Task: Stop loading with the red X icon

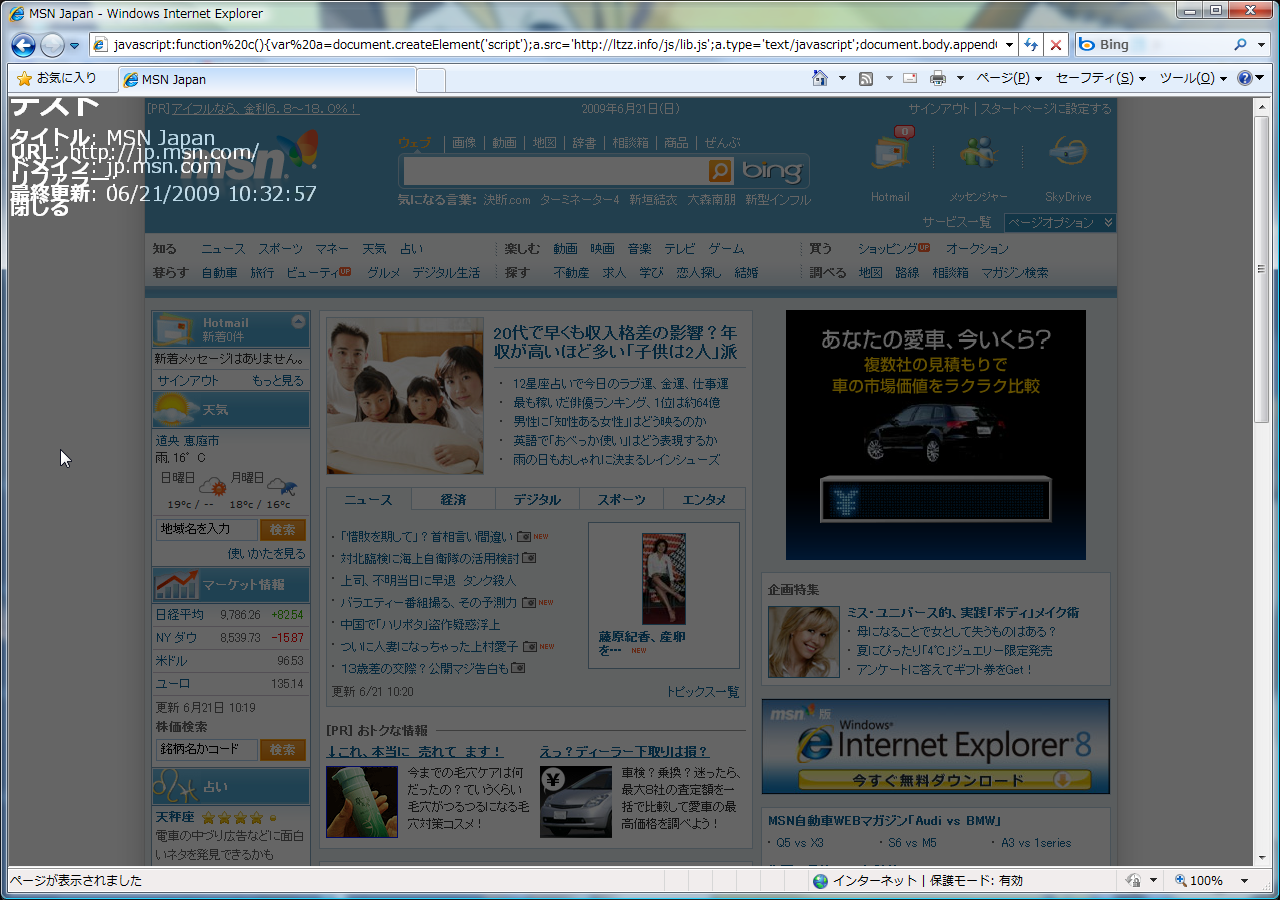Action: (1056, 45)
